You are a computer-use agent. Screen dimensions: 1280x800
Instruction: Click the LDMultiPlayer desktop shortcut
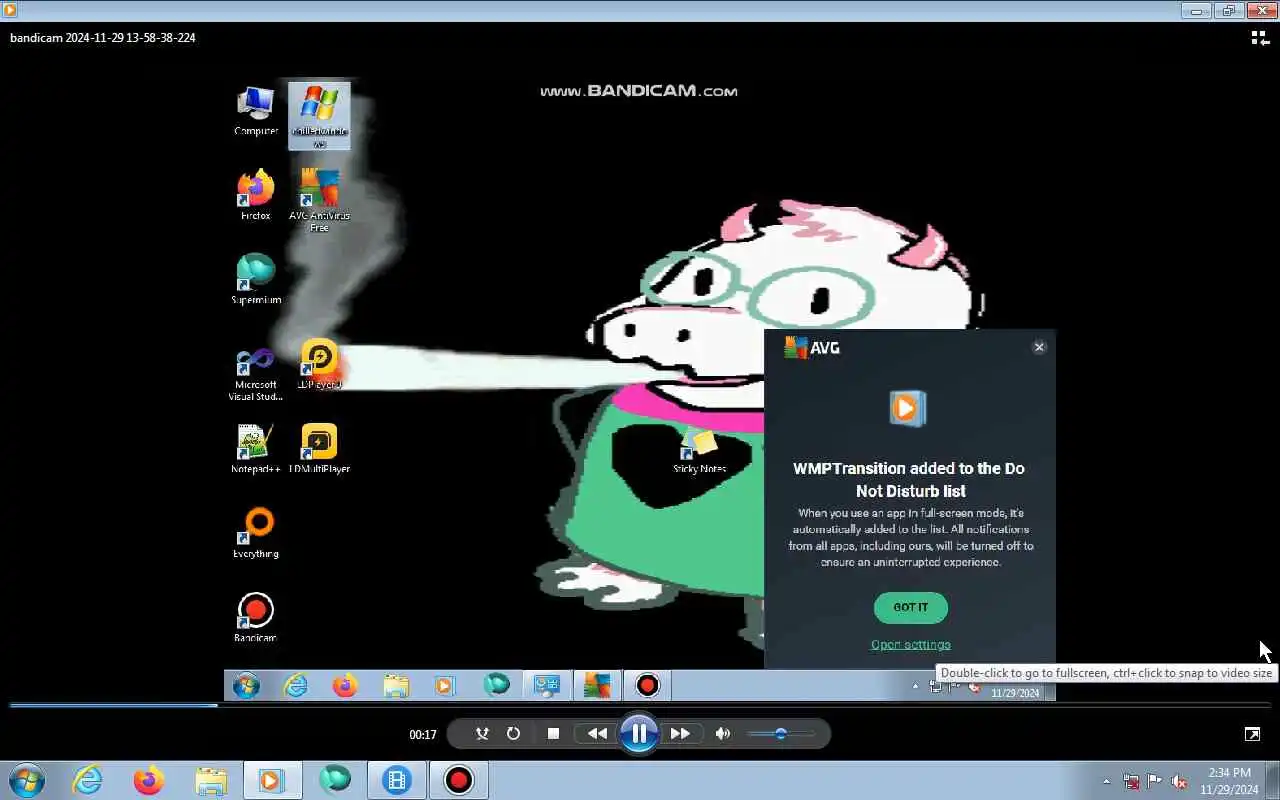click(319, 448)
